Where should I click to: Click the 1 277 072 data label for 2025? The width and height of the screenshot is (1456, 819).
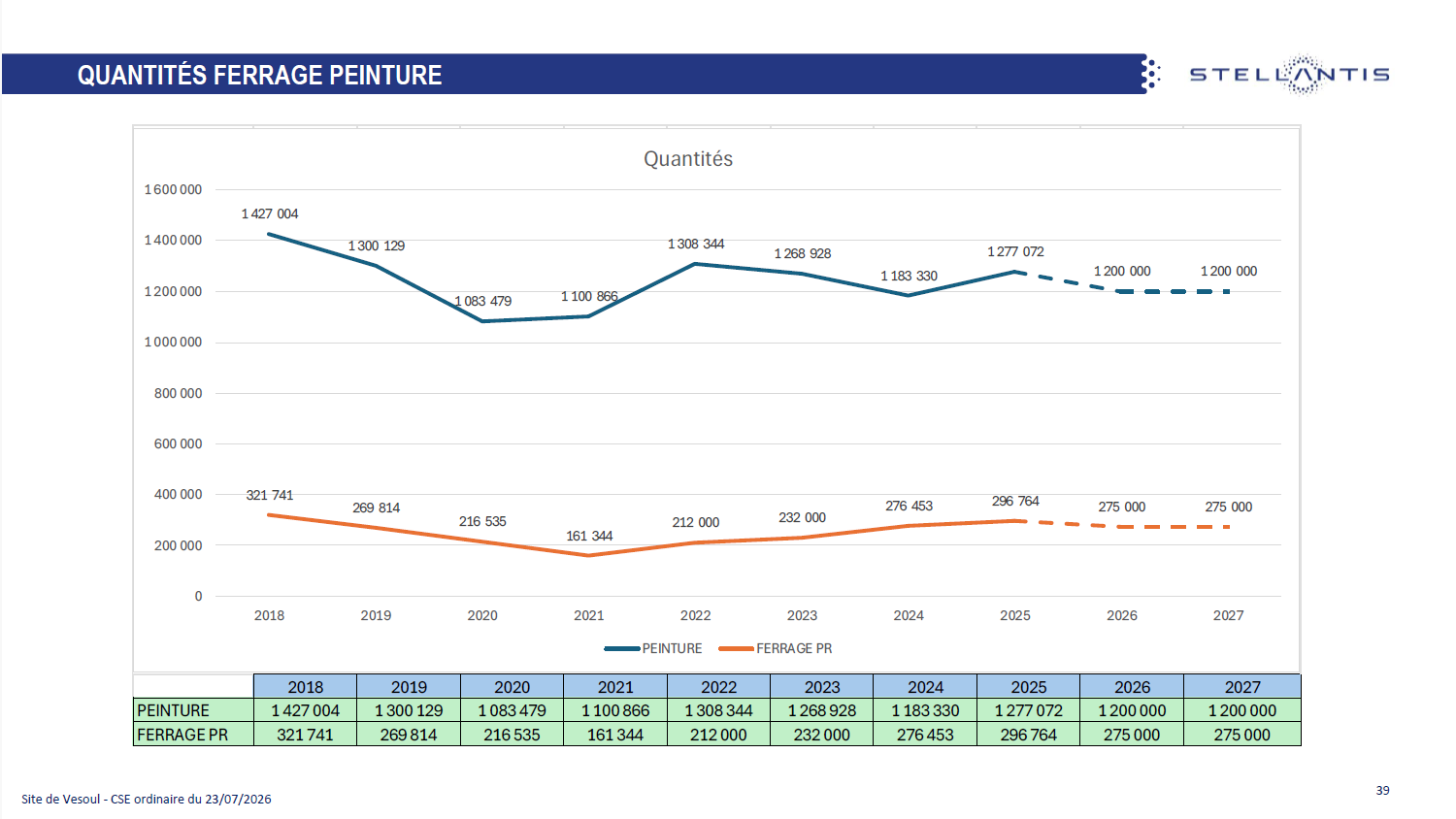pos(1015,251)
